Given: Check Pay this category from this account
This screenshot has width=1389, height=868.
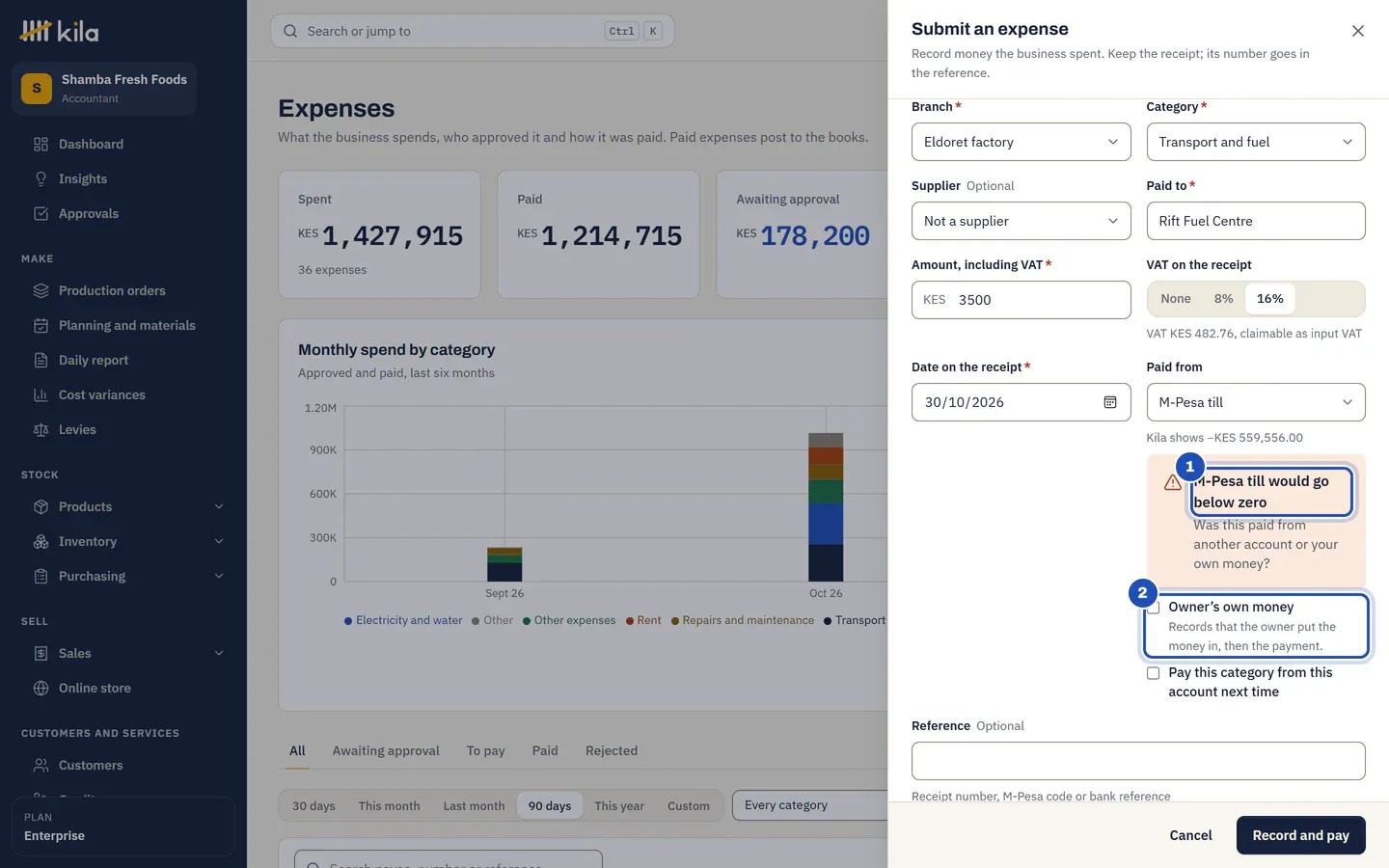Looking at the screenshot, I should [x=1153, y=673].
